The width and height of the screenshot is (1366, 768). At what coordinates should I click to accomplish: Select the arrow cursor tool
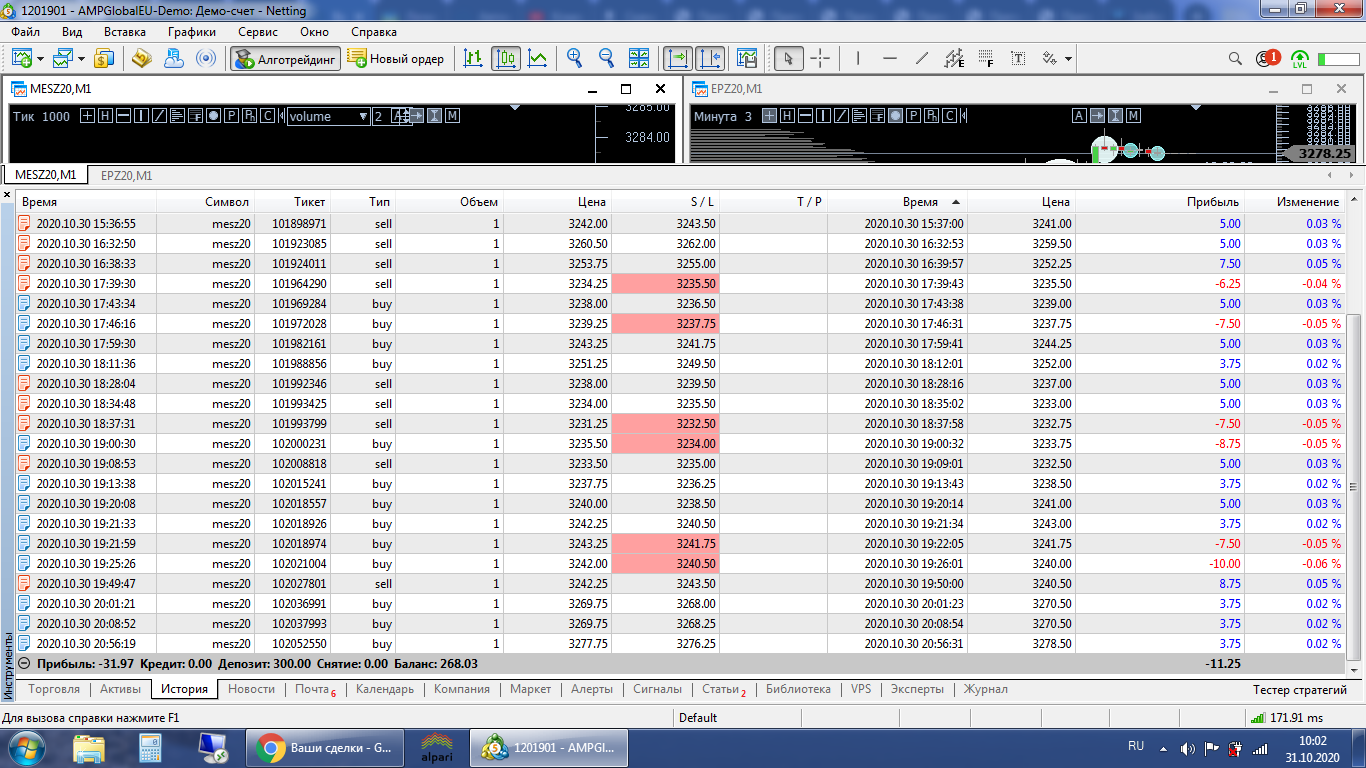[x=788, y=58]
